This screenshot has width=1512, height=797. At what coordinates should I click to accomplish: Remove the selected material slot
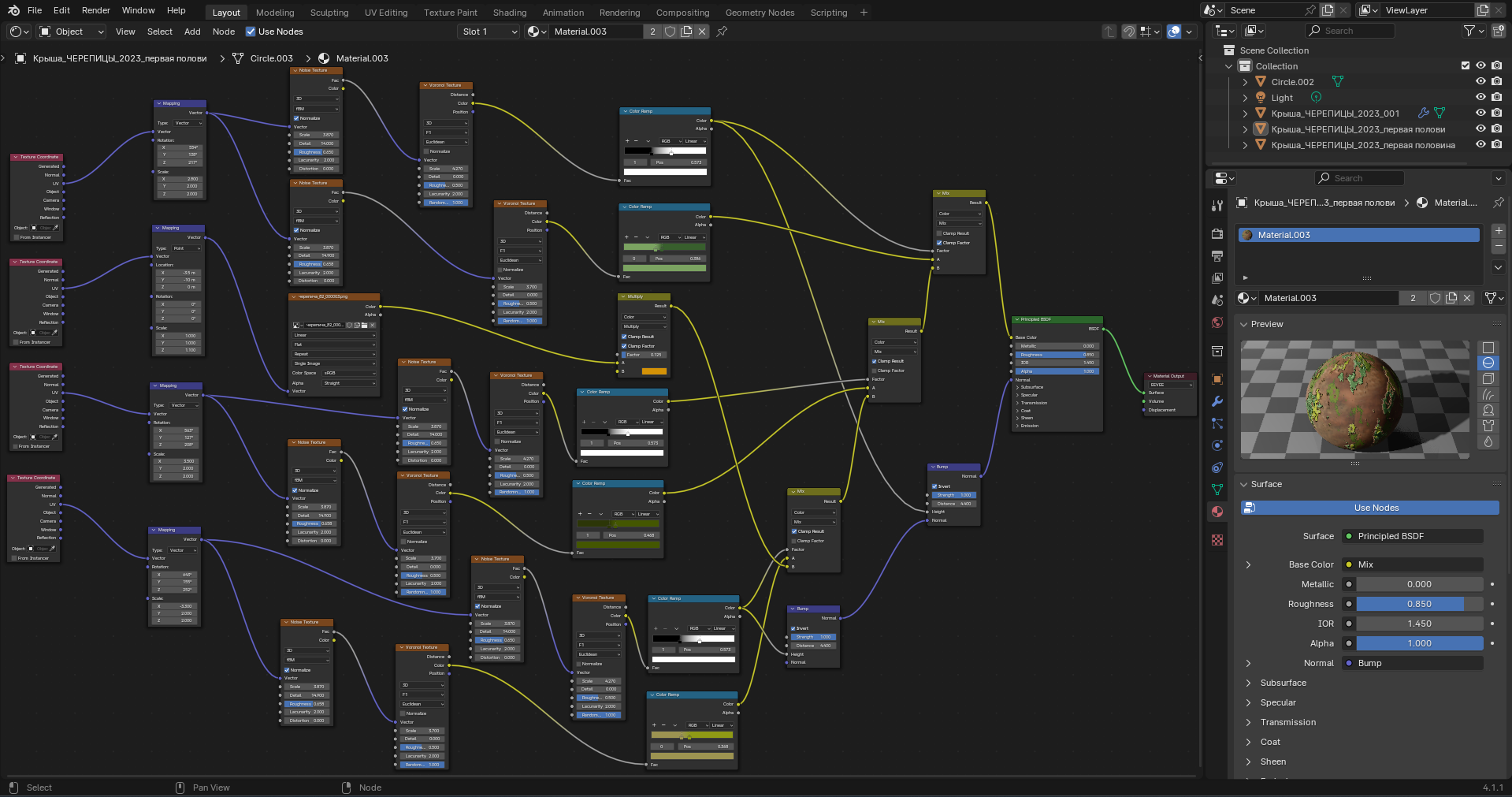tap(1499, 247)
